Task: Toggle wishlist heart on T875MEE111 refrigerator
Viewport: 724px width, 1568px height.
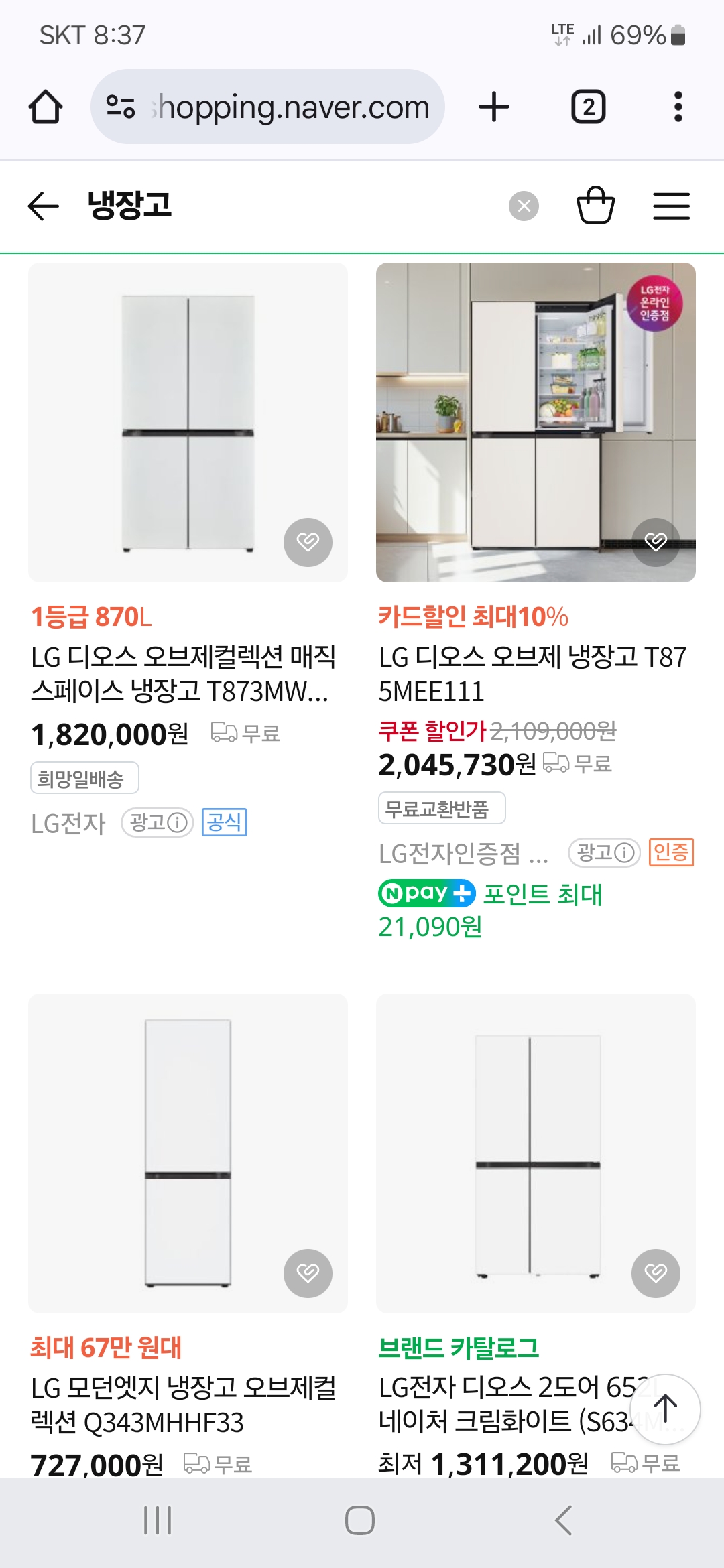Action: point(656,542)
